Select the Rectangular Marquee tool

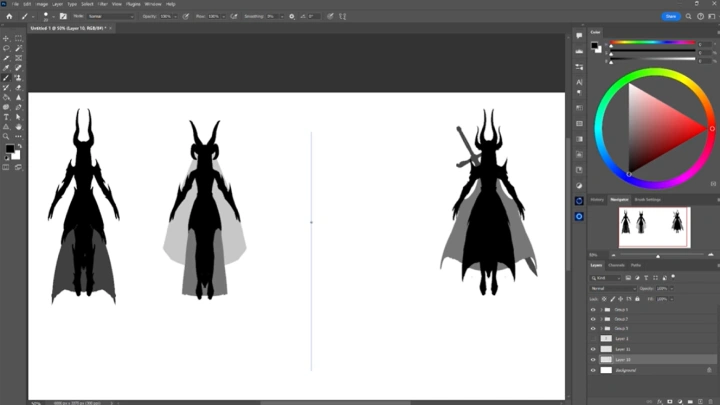click(18, 39)
